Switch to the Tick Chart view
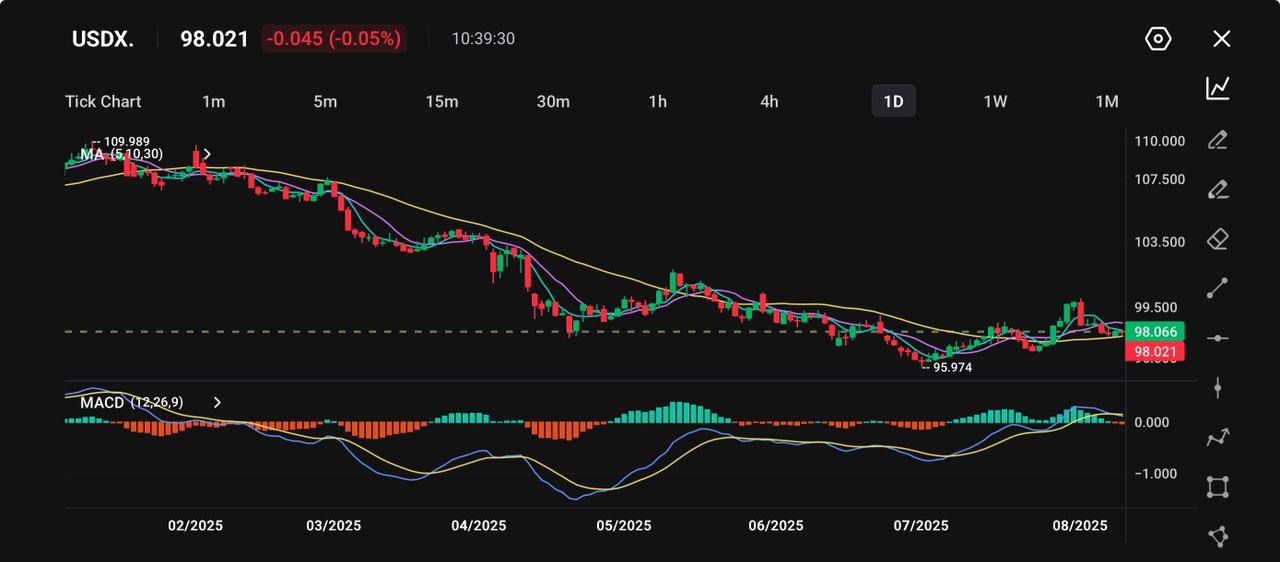The image size is (1280, 562). tap(103, 101)
